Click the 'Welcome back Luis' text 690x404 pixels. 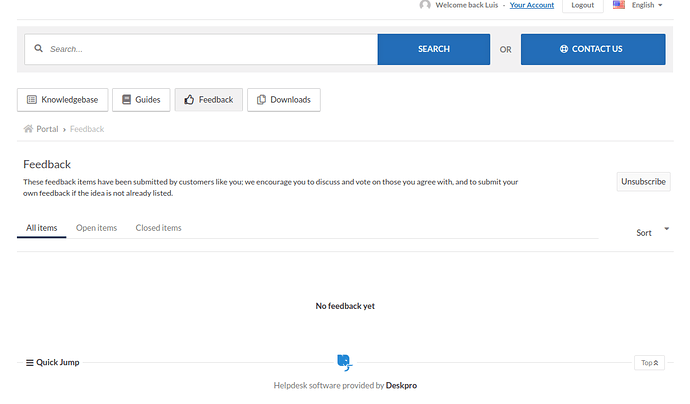[466, 5]
